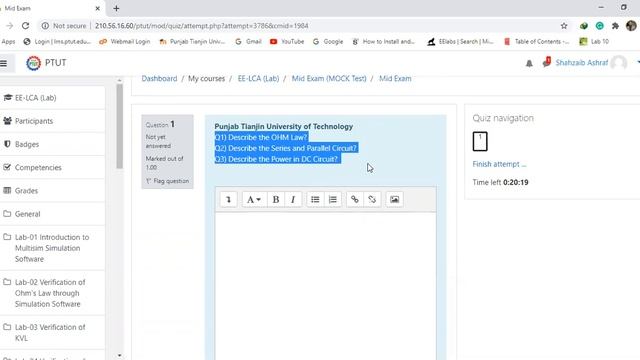640x360 pixels.
Task: Apply bold formatting in the editor
Action: point(276,200)
